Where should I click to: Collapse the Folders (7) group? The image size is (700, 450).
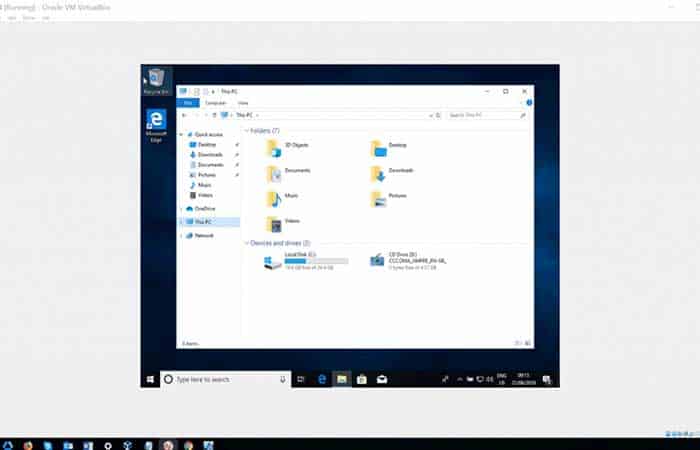pyautogui.click(x=246, y=131)
